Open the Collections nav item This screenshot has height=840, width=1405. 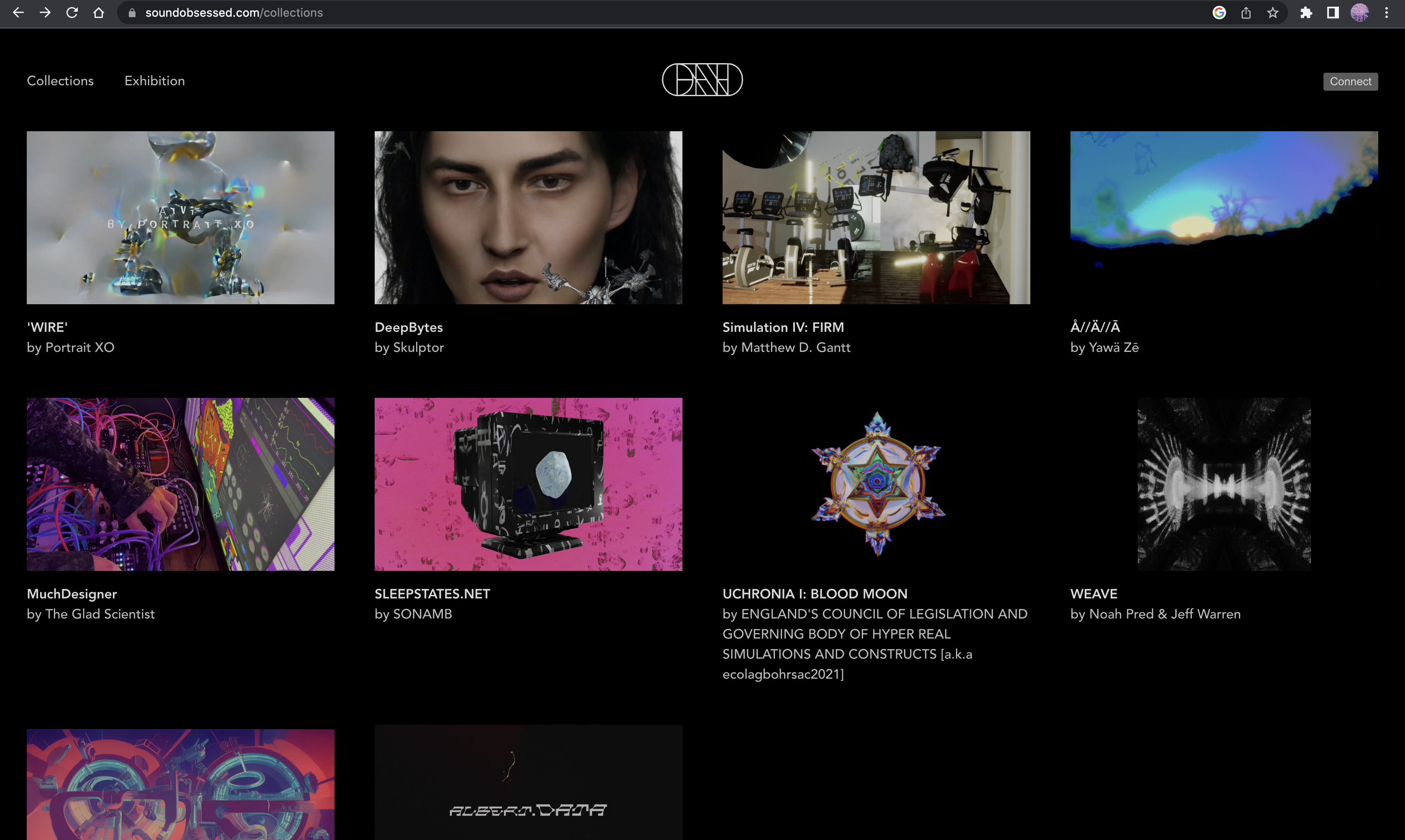pos(60,81)
